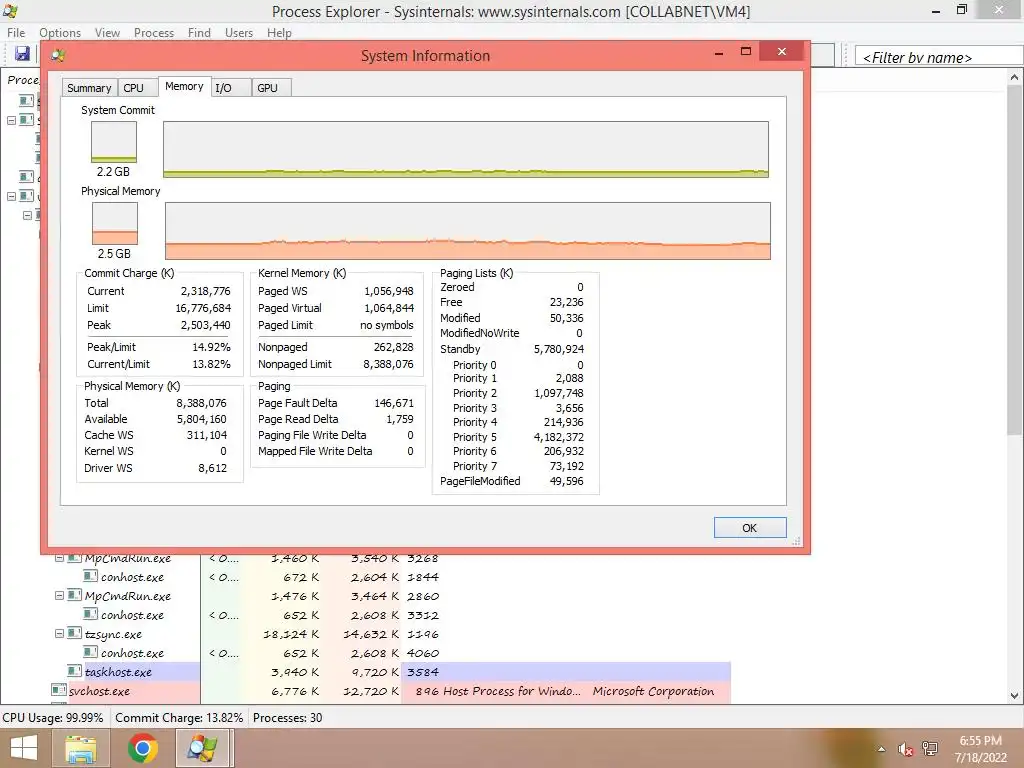
Task: Open the View menu
Action: pos(107,33)
